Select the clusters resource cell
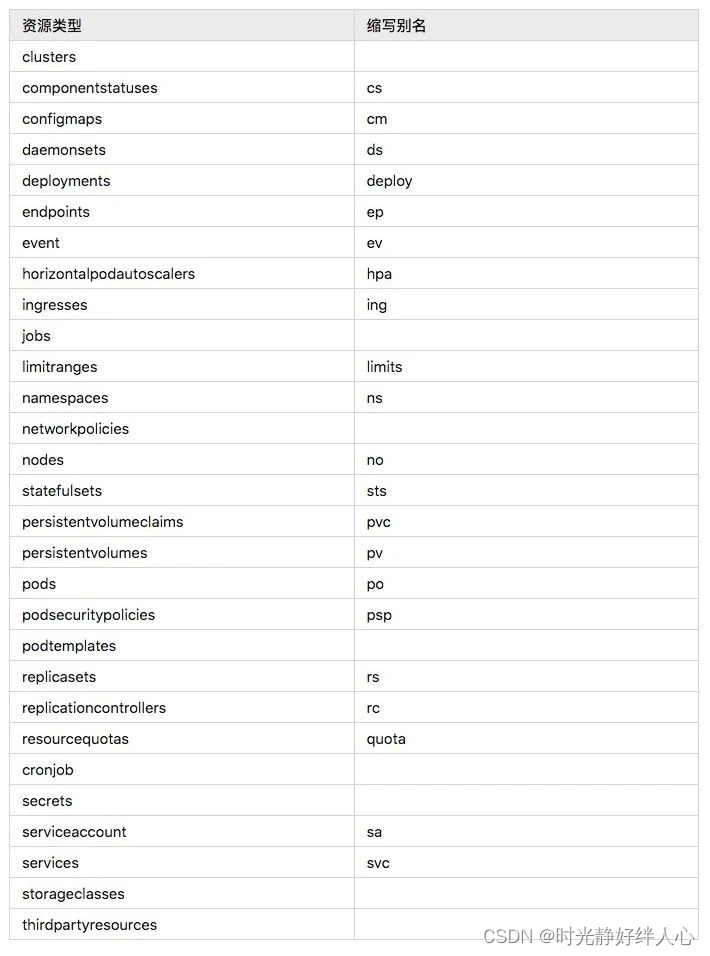Viewport: 710px width, 956px height. tap(49, 57)
